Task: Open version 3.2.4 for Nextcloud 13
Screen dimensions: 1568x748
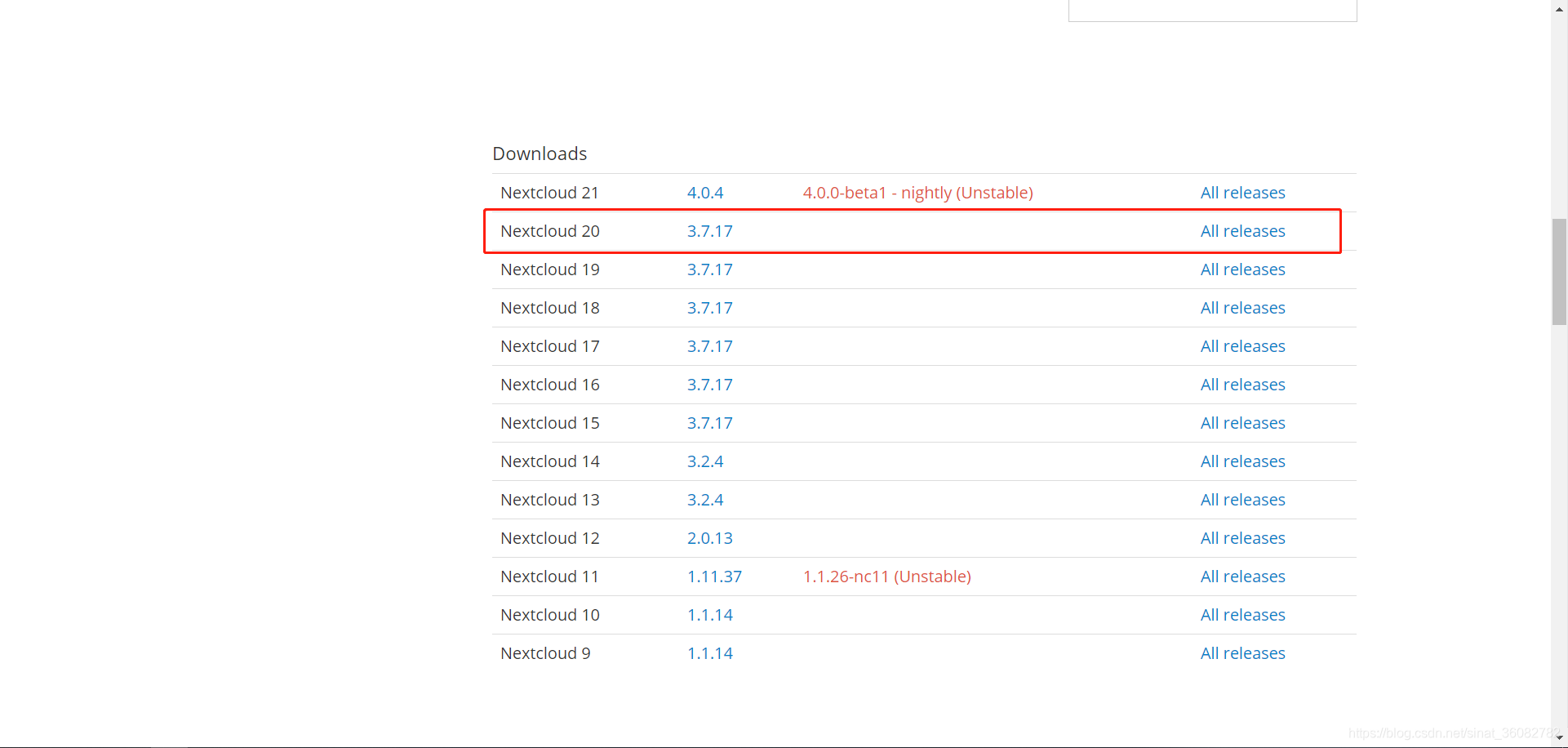Action: click(705, 500)
